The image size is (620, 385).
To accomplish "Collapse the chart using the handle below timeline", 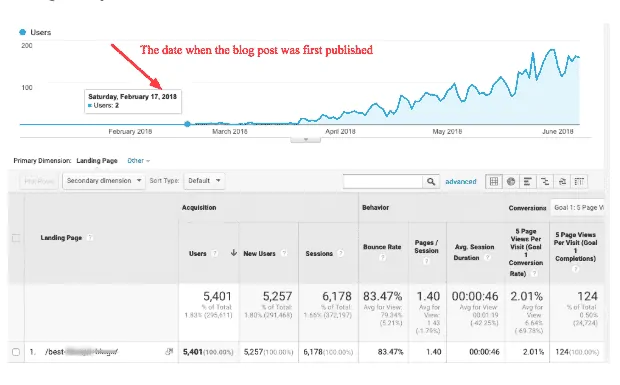I will tap(305, 140).
